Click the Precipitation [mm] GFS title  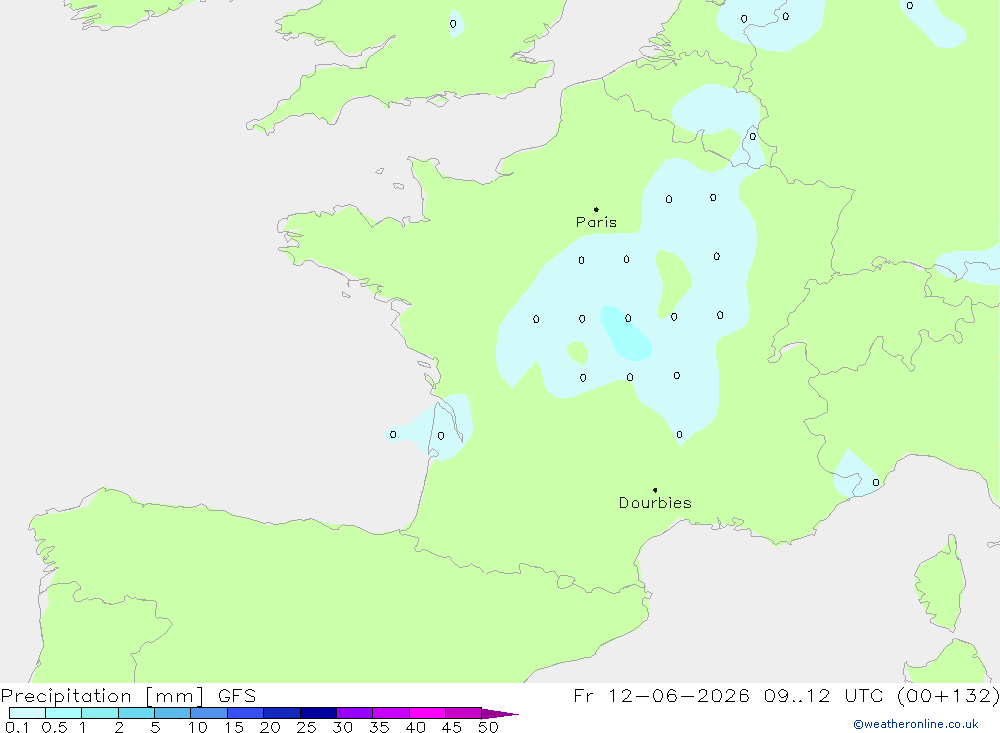point(128,696)
